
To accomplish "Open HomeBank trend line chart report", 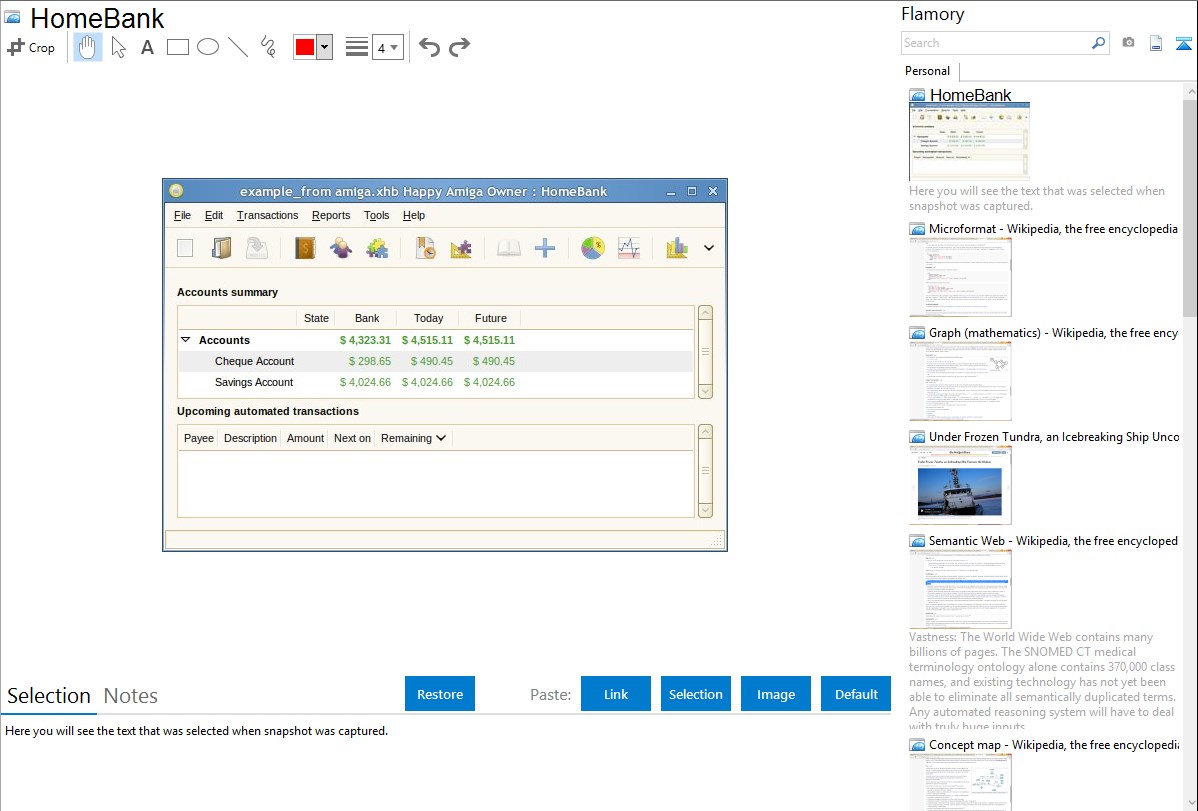I will click(629, 248).
